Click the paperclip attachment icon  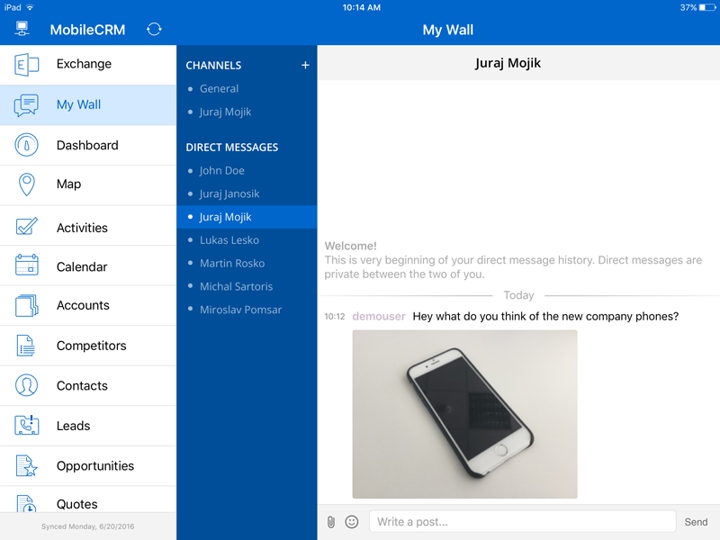pos(331,522)
